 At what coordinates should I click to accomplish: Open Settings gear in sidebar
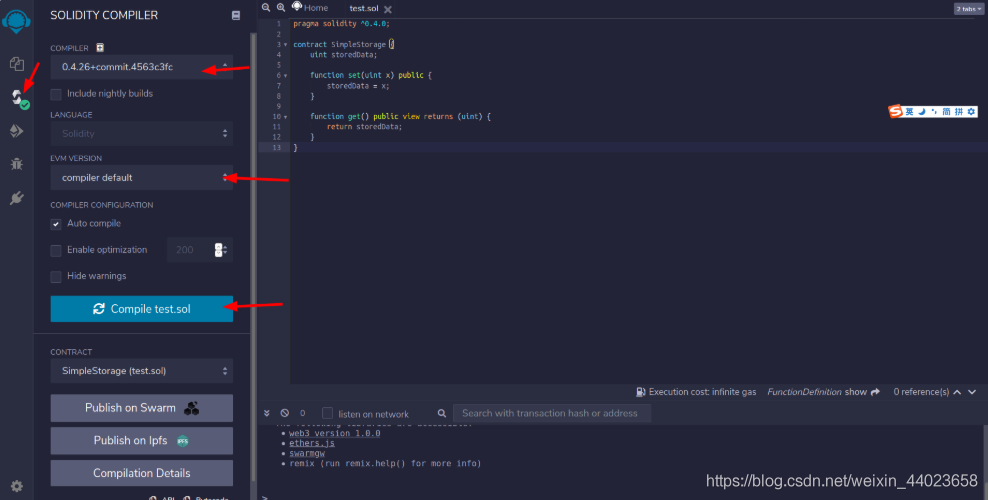click(17, 486)
